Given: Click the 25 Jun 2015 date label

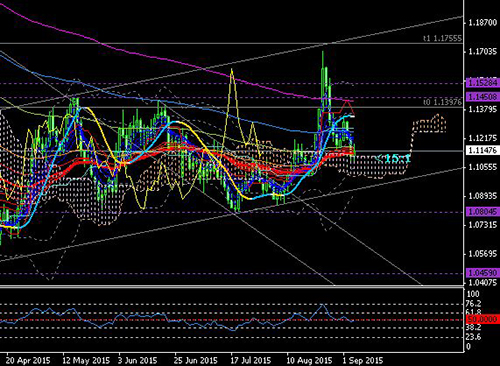Looking at the screenshot, I should coord(195,360).
